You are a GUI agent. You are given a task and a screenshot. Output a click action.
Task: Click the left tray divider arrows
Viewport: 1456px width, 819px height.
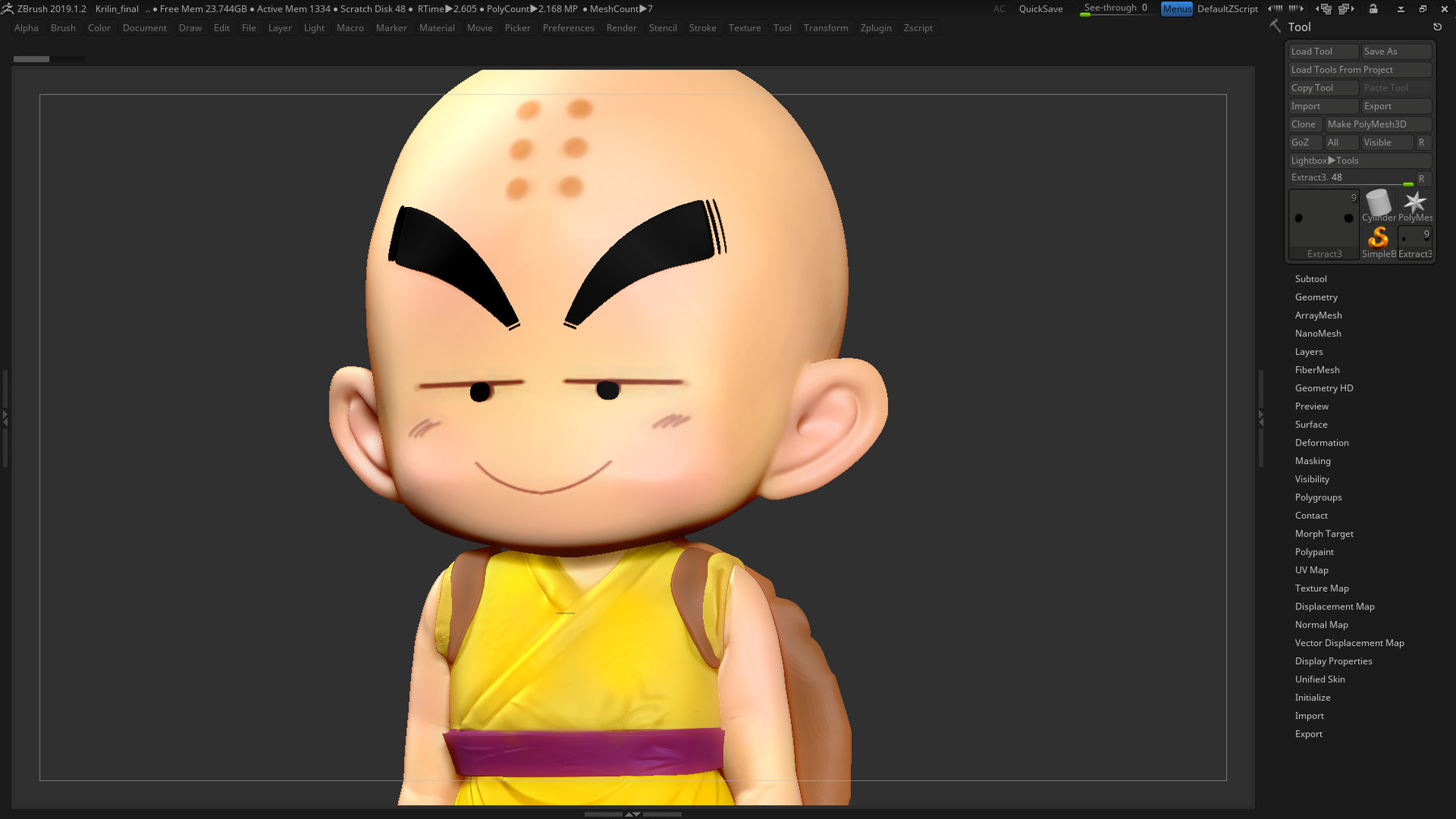pyautogui.click(x=5, y=418)
